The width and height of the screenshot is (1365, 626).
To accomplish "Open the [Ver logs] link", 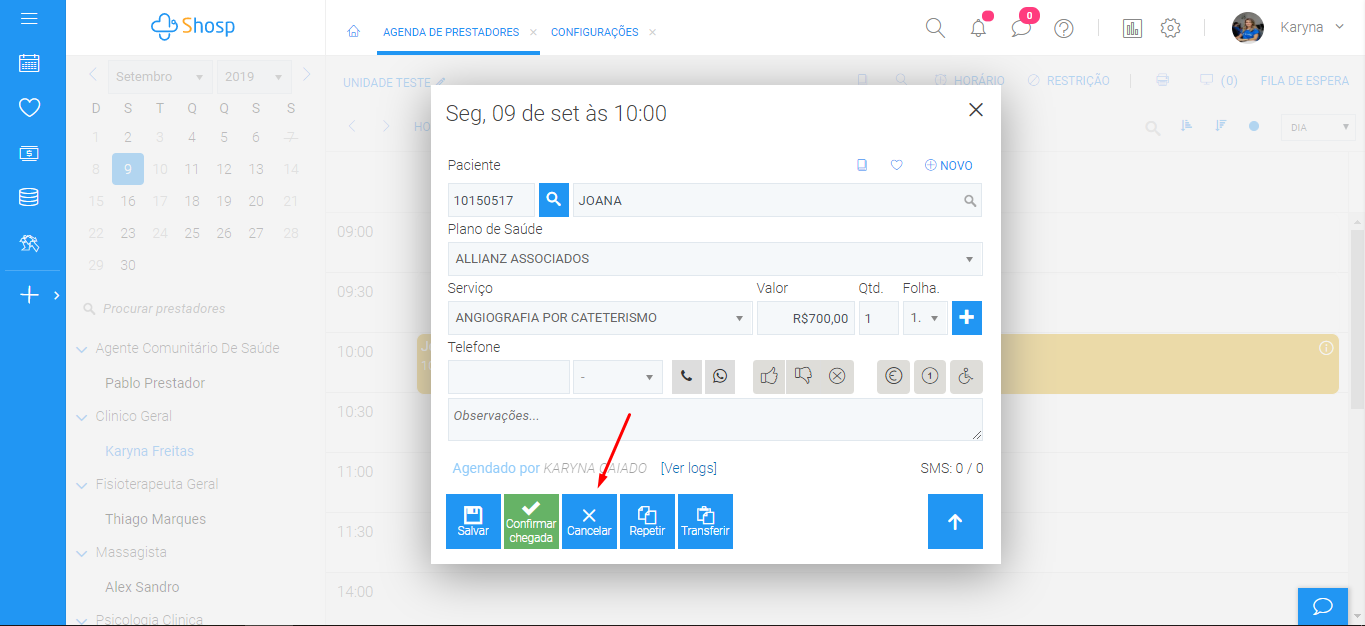I will coord(689,468).
